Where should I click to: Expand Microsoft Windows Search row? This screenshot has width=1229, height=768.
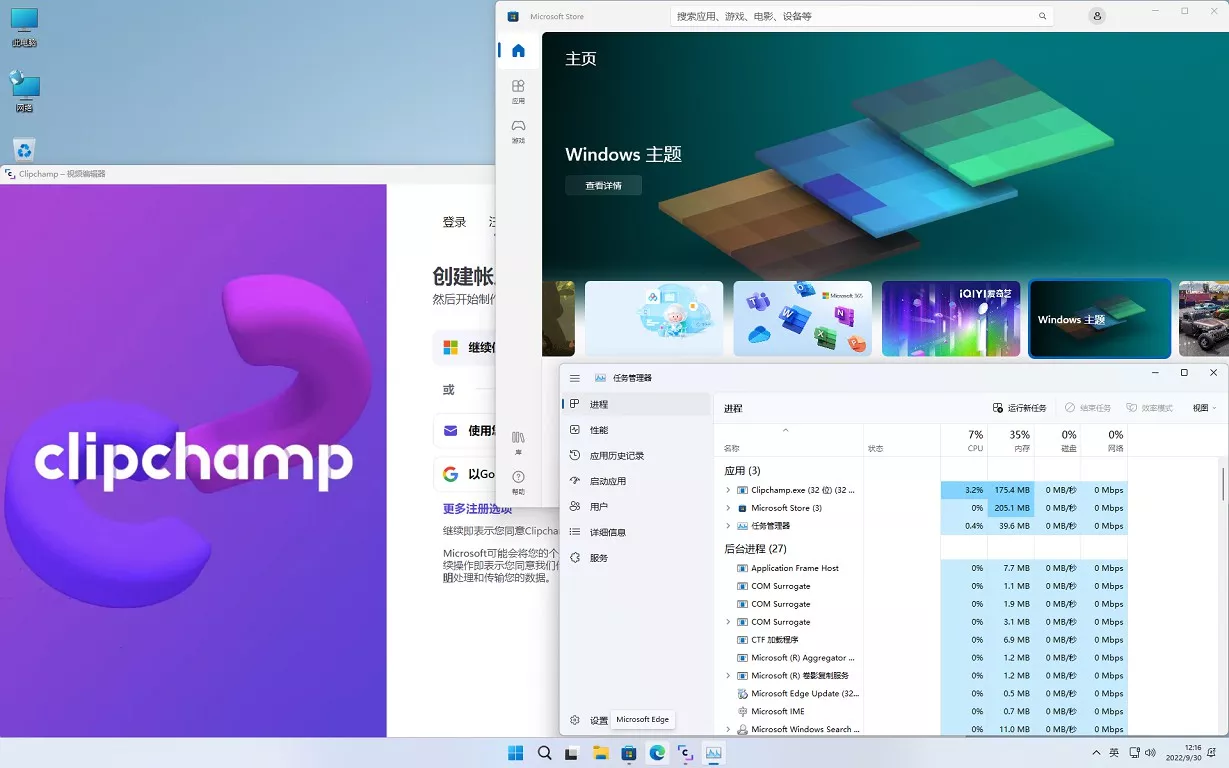click(x=728, y=729)
